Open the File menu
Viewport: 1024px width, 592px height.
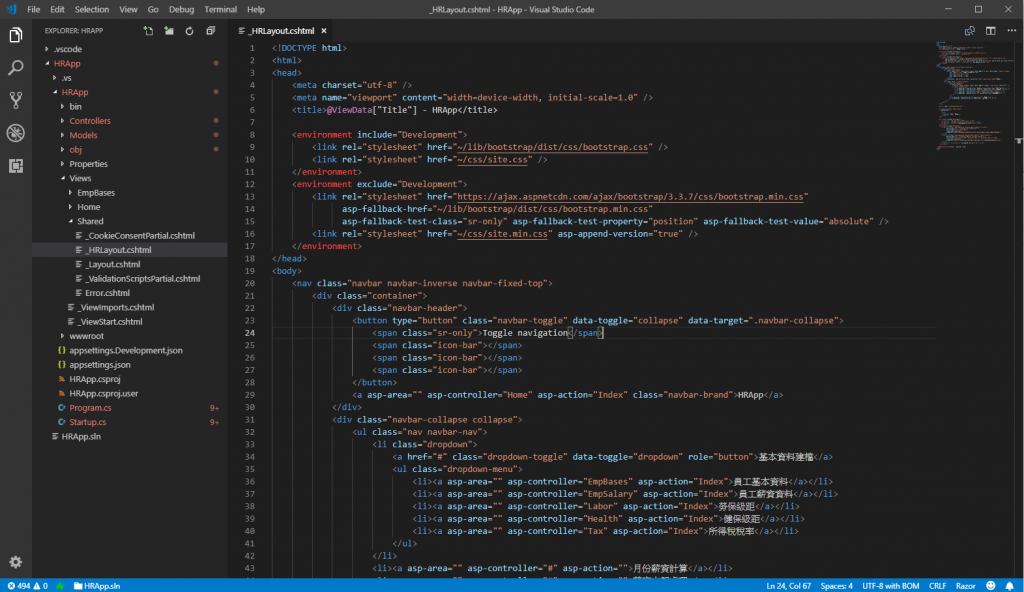pyautogui.click(x=33, y=9)
